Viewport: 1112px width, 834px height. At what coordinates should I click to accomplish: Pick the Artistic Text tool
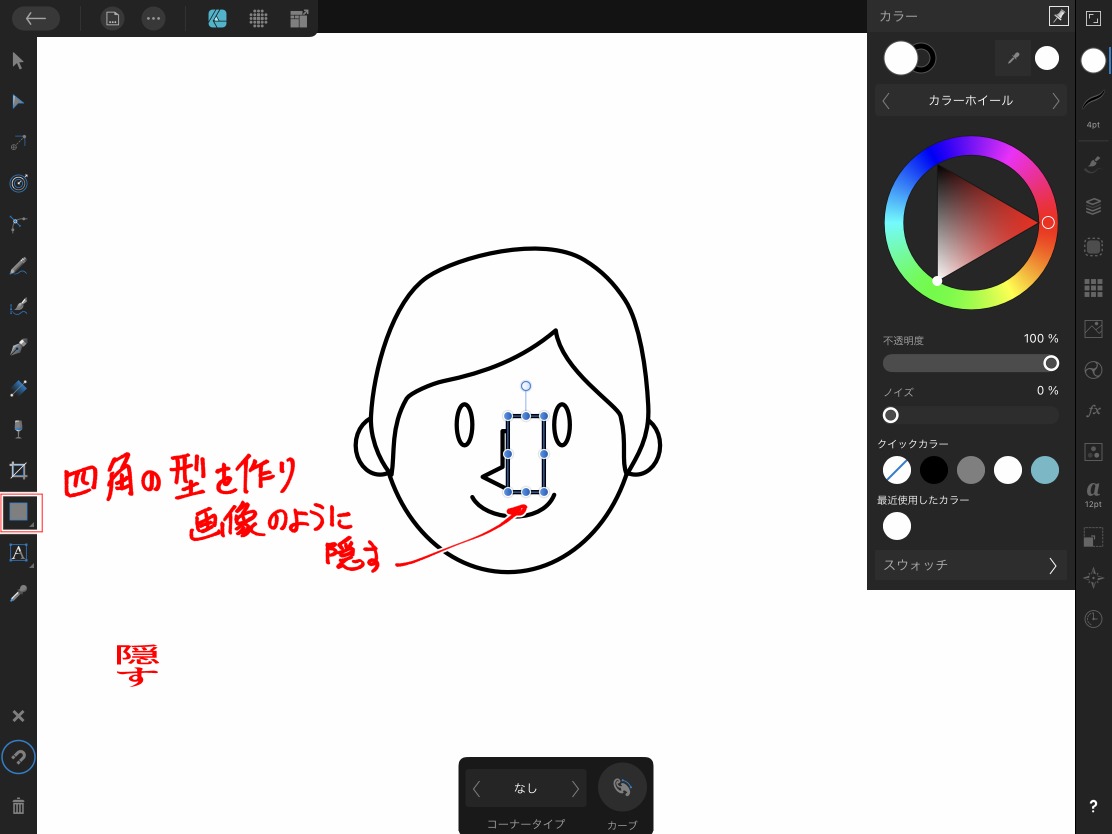pyautogui.click(x=18, y=553)
